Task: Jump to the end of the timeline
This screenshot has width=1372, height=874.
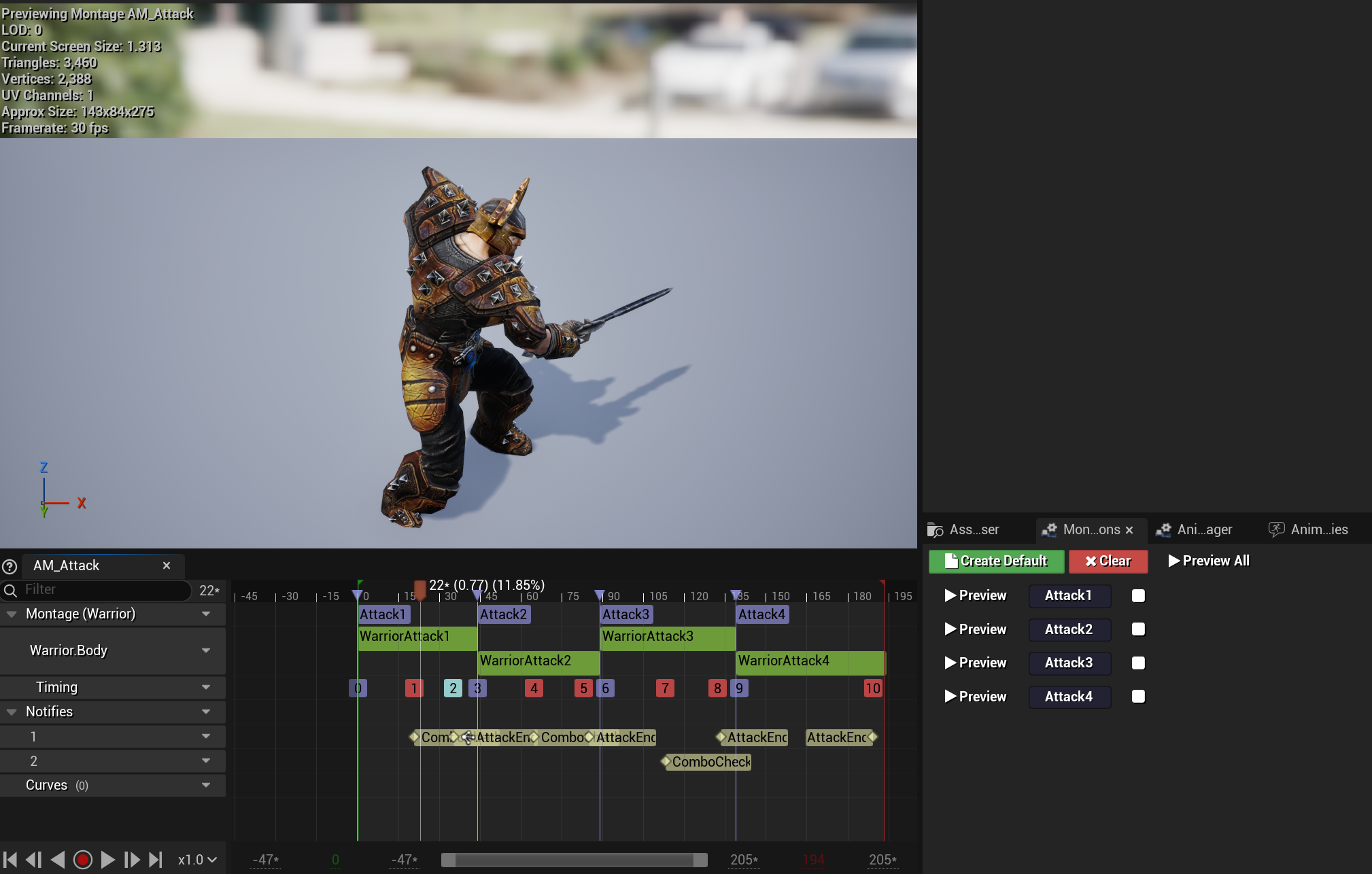Action: [x=156, y=860]
